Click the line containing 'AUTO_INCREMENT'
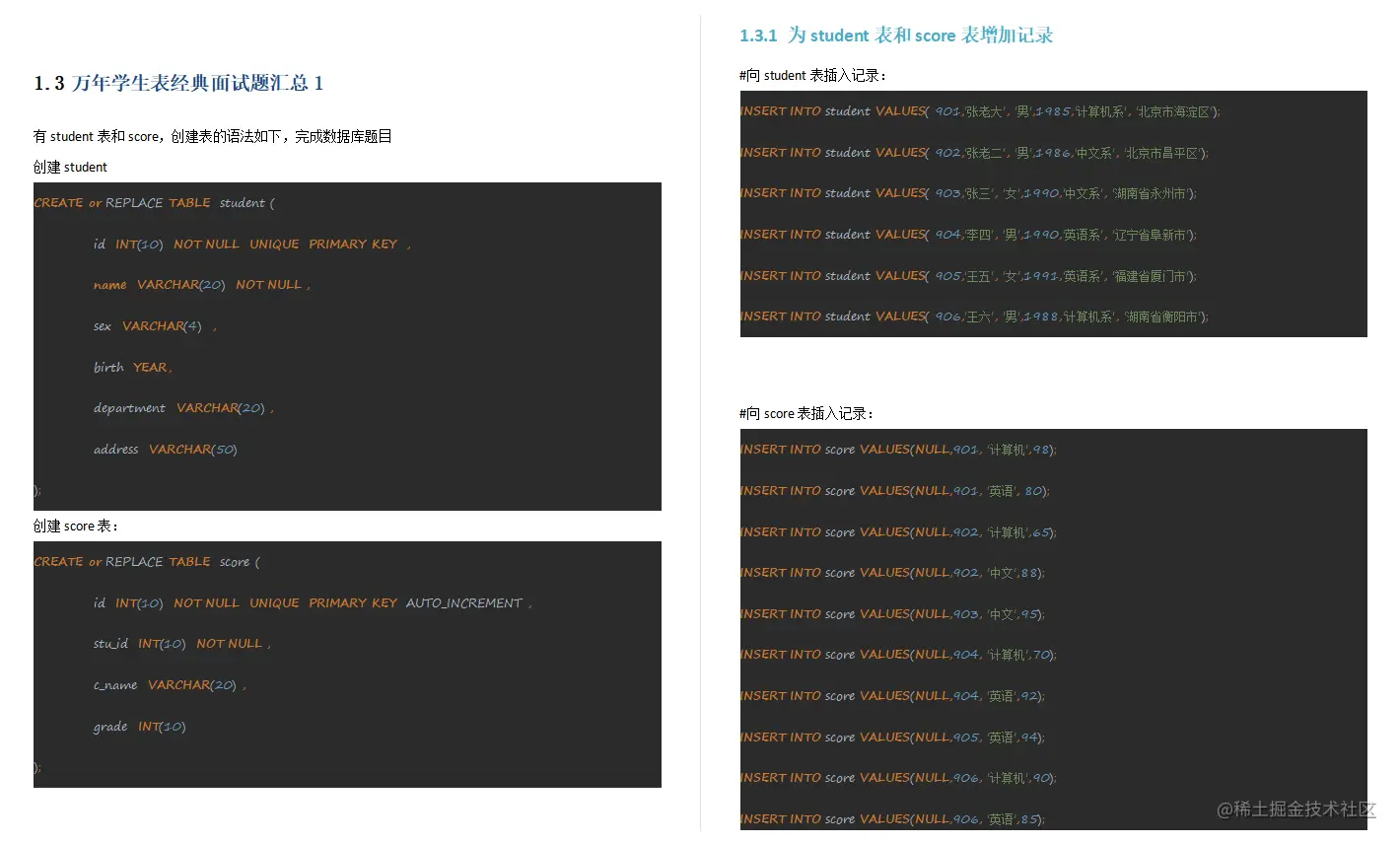This screenshot has height=844, width=1400. 313,602
